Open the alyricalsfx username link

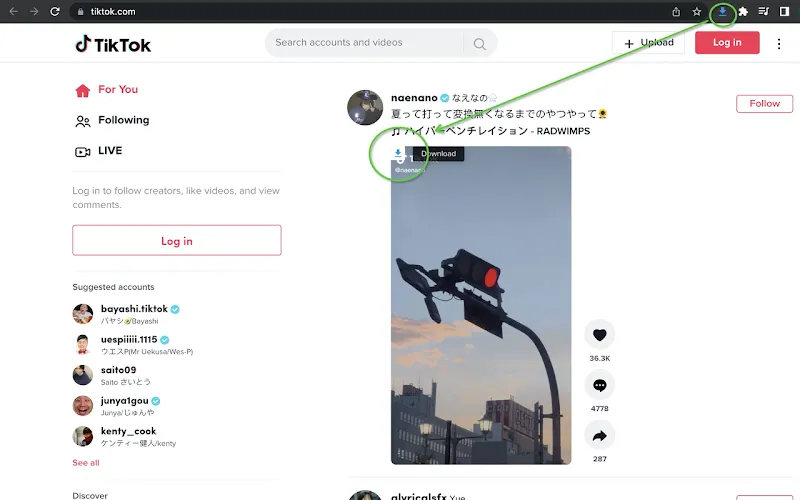click(418, 496)
